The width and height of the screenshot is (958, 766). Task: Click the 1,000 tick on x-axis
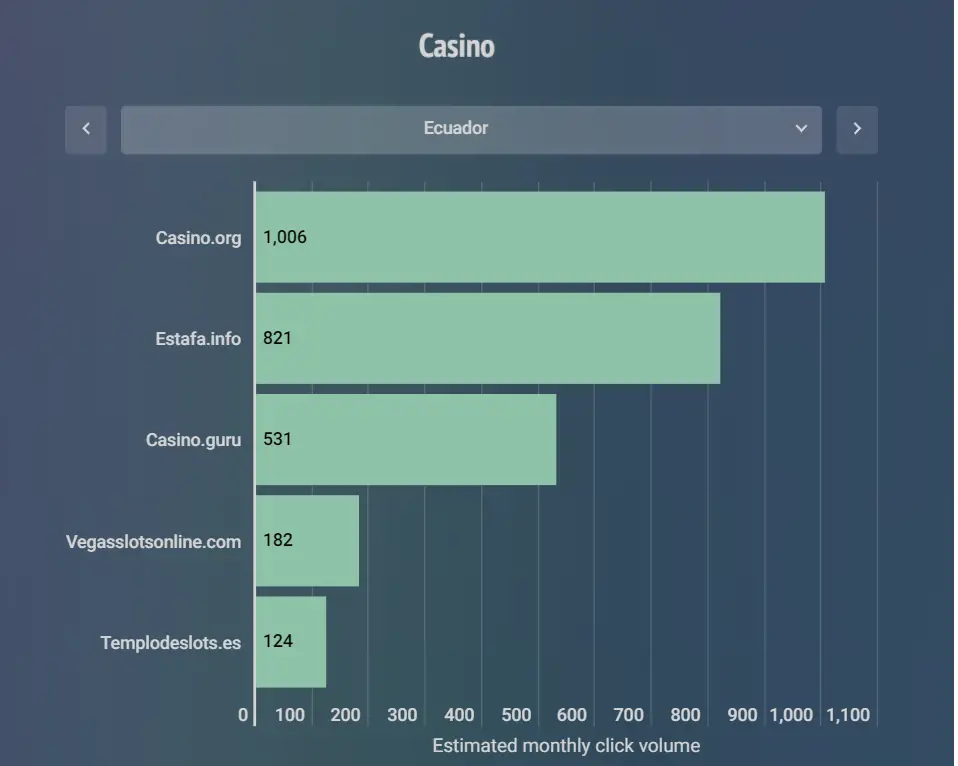[x=791, y=715]
